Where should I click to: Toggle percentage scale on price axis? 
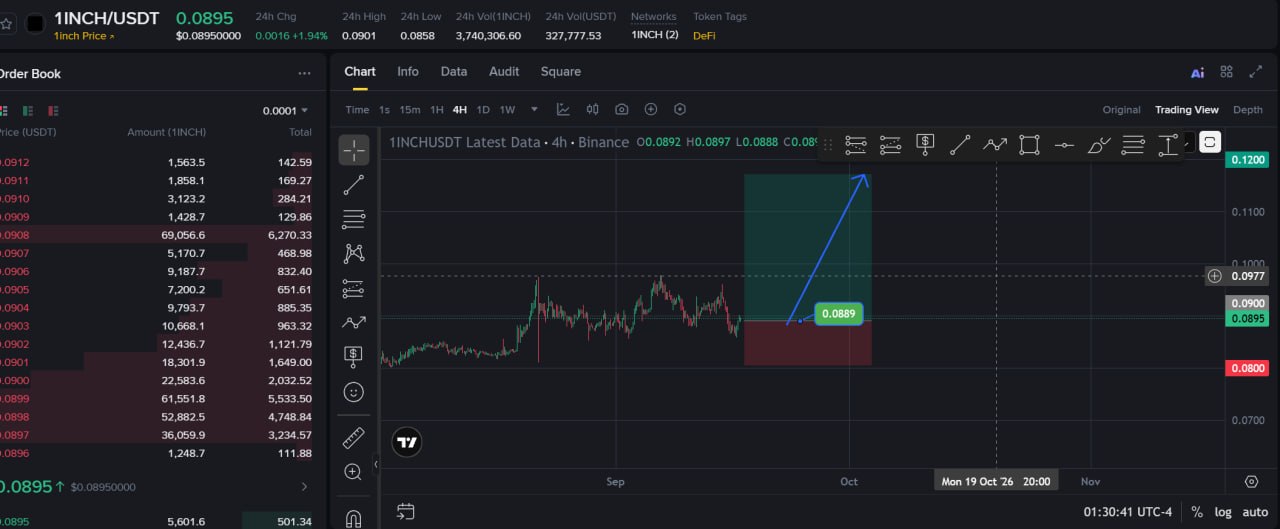(1197, 512)
